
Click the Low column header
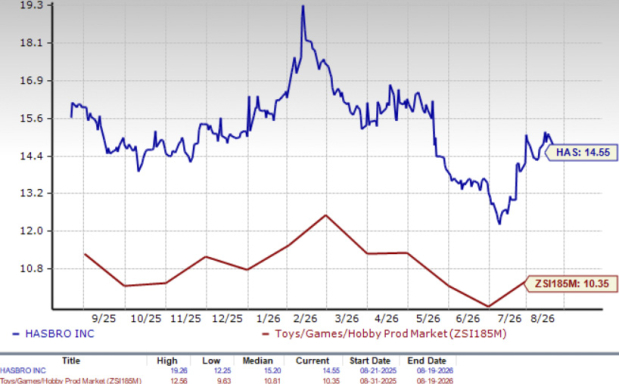[211, 361]
